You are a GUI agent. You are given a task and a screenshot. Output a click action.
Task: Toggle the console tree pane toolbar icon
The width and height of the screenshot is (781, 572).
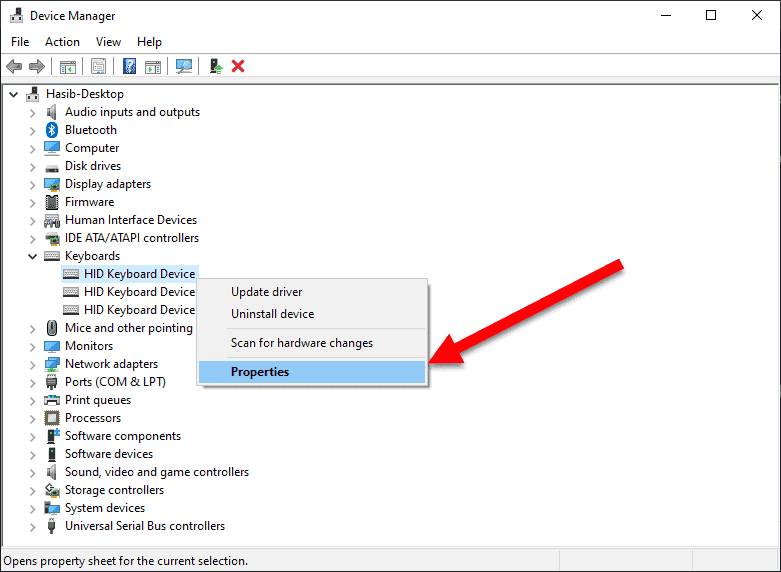pyautogui.click(x=68, y=66)
